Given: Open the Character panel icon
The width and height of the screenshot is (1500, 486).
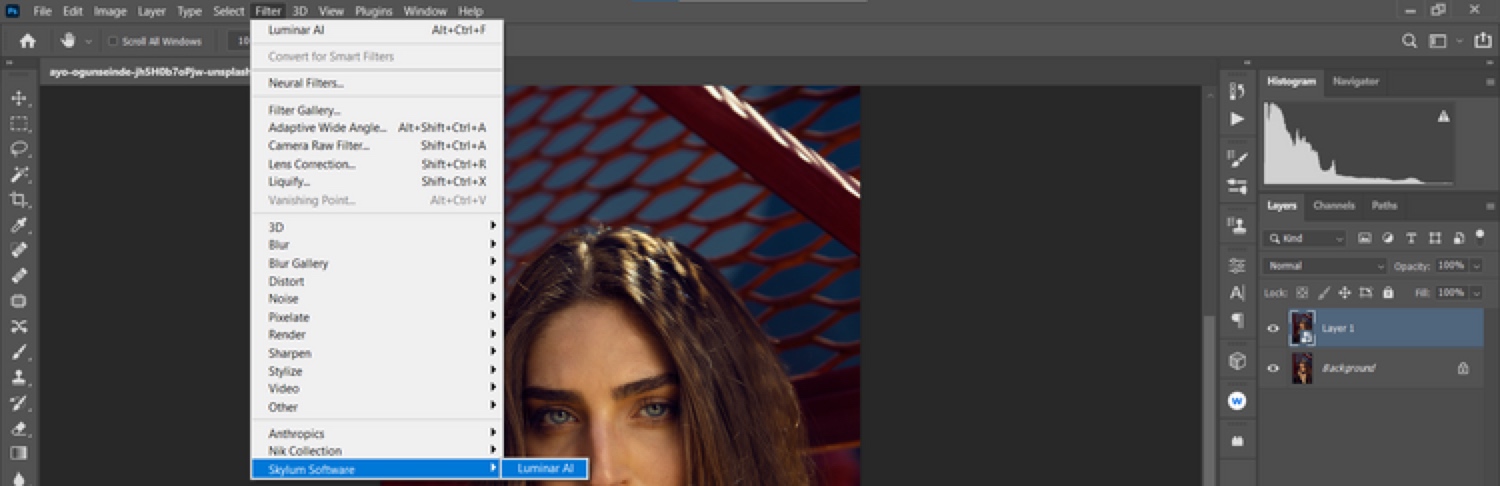Looking at the screenshot, I should point(1237,293).
